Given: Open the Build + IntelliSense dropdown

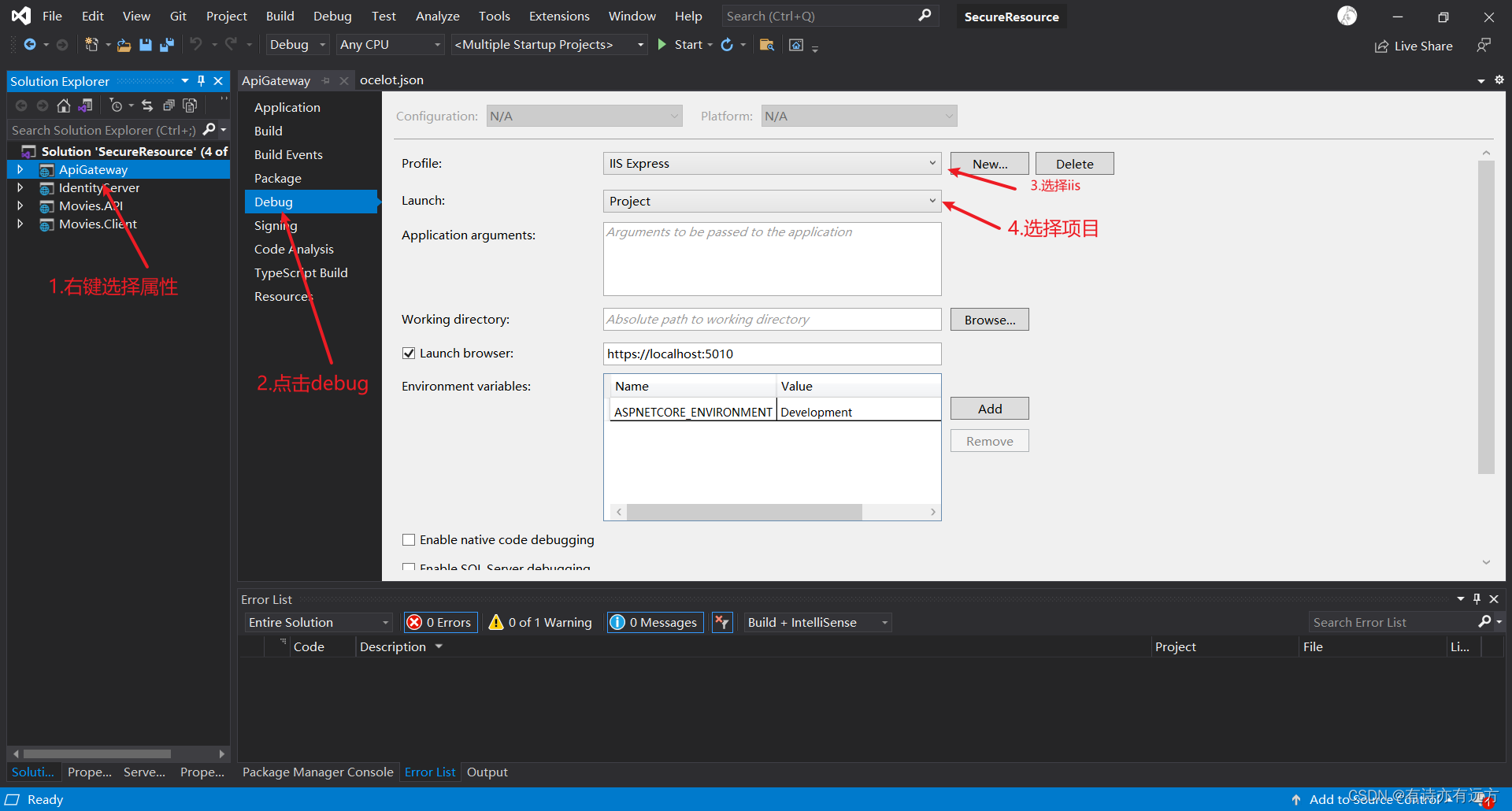Looking at the screenshot, I should [x=818, y=623].
